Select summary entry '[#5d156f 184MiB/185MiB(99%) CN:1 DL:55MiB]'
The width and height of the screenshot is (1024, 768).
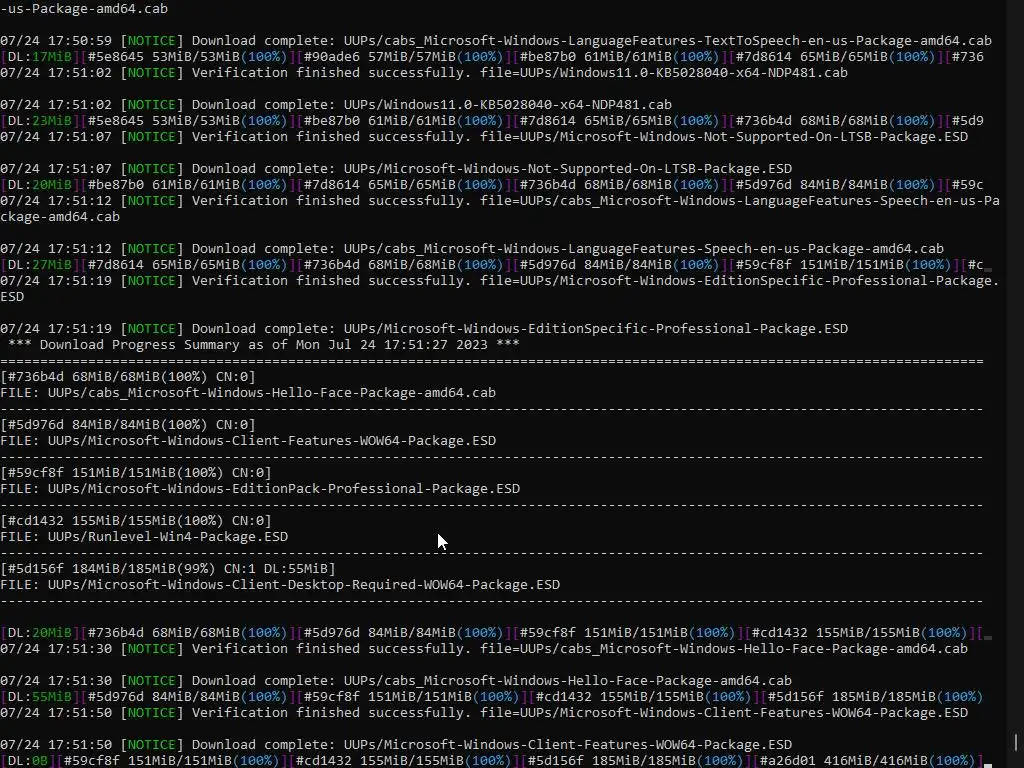click(168, 568)
